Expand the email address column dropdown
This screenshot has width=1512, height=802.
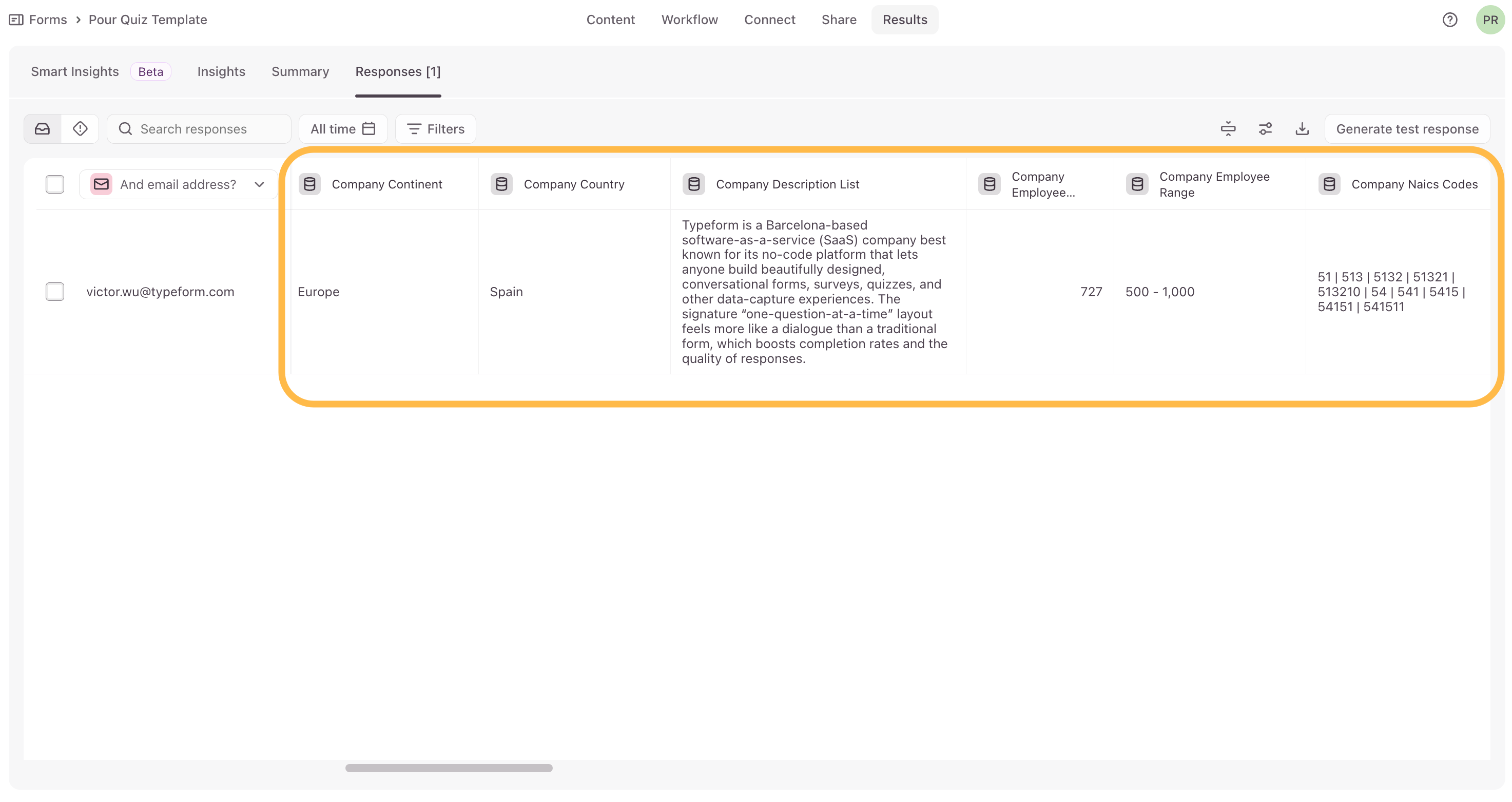(x=259, y=184)
